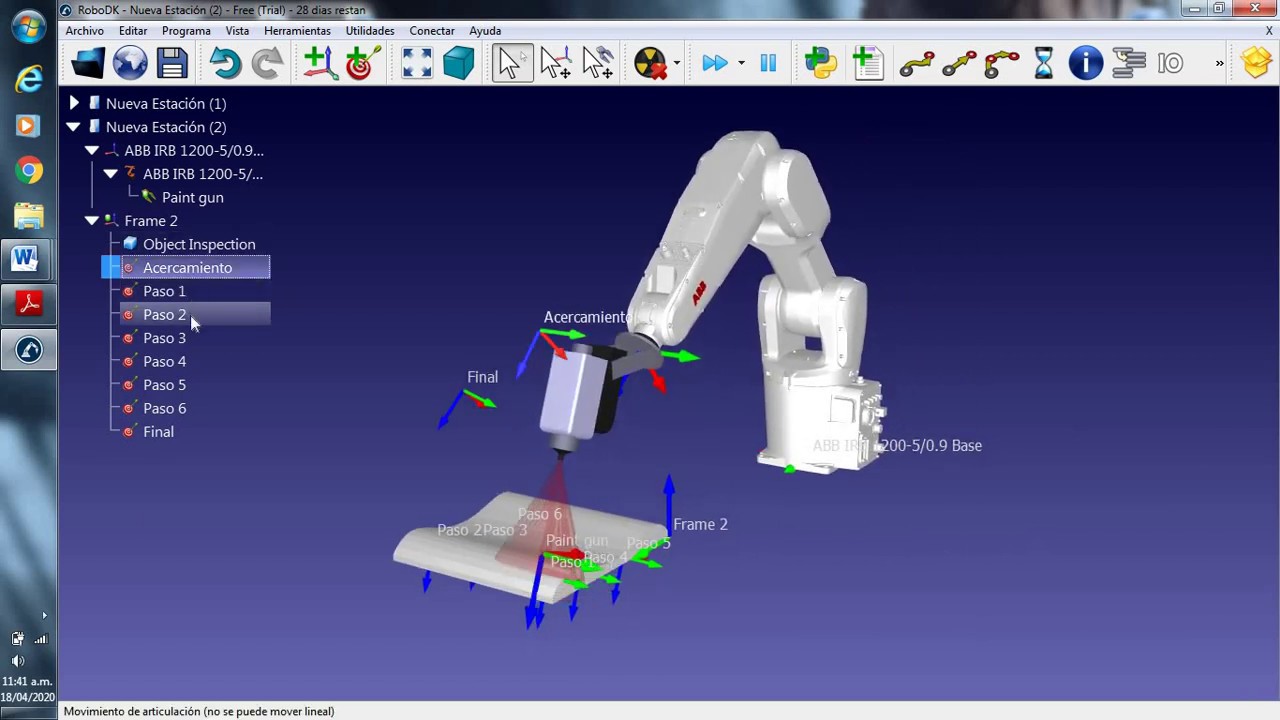Image resolution: width=1280 pixels, height=720 pixels.
Task: Toggle collision check radiation icon
Action: tap(650, 63)
